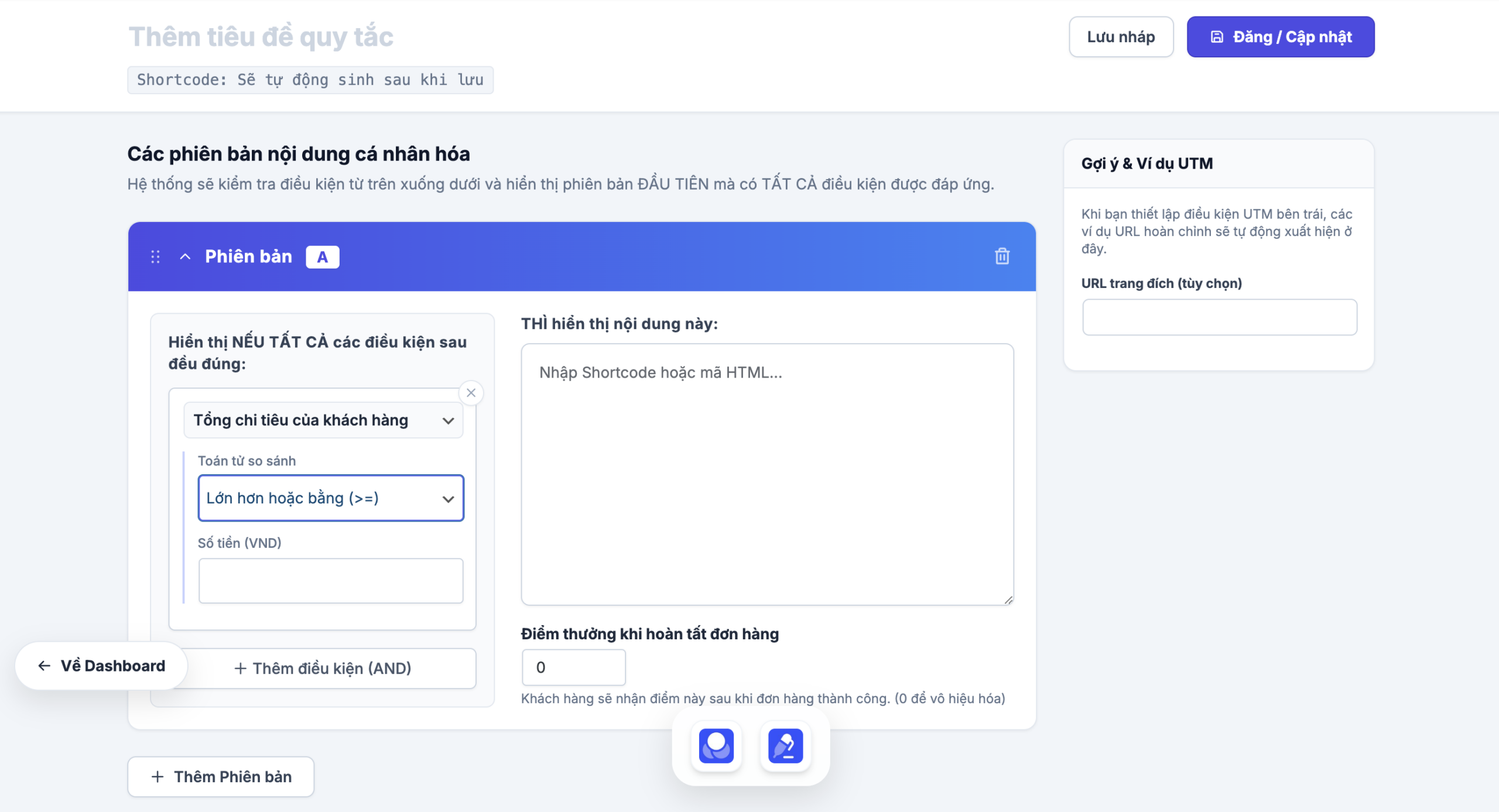This screenshot has width=1499, height=812.
Task: Focus the Số tiền (VND) input field
Action: [331, 581]
